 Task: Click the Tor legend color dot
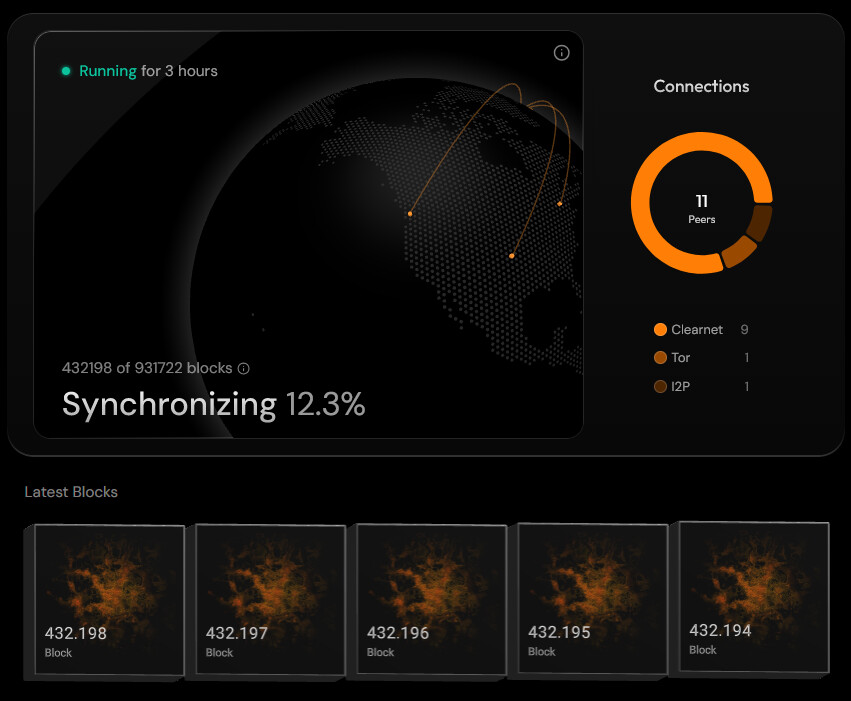[x=660, y=358]
